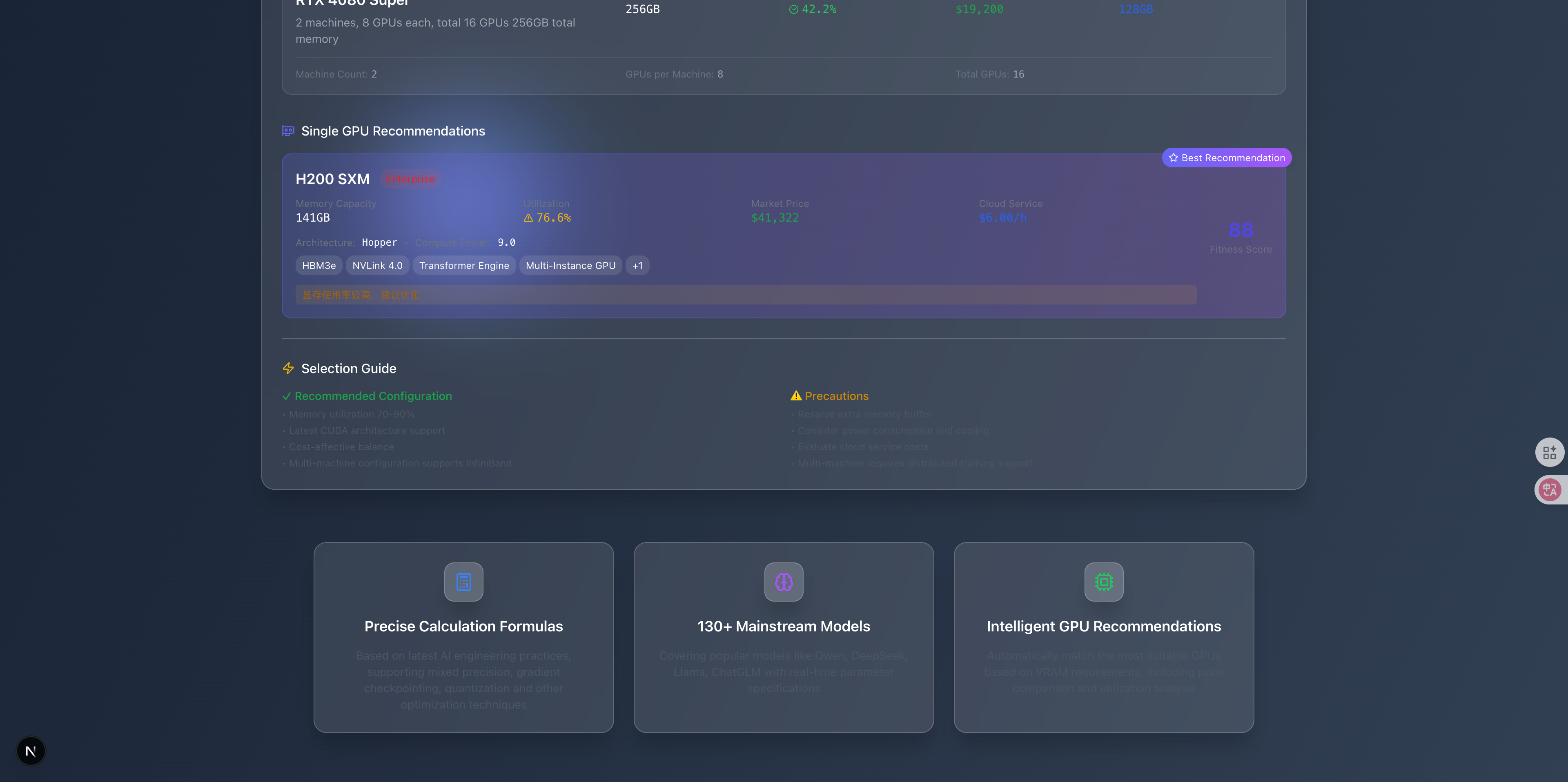This screenshot has height=782, width=1568.
Task: Click the Precautions heading
Action: 836,396
